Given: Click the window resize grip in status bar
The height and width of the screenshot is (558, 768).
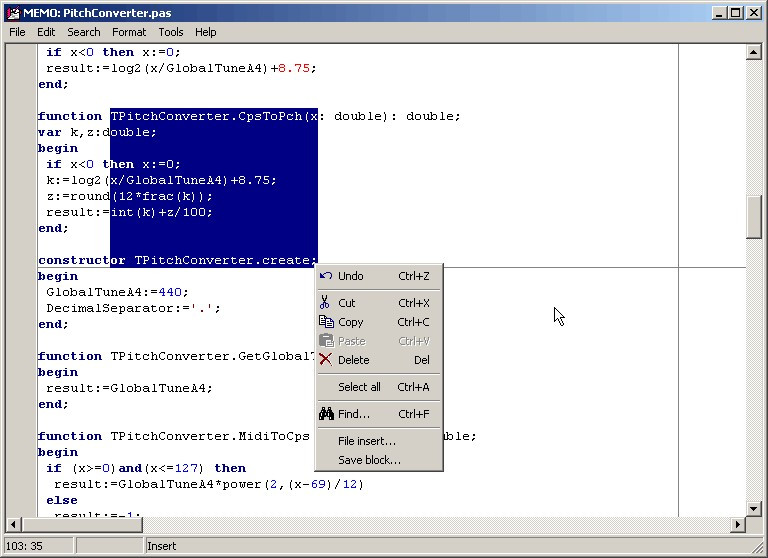Looking at the screenshot, I should (757, 547).
